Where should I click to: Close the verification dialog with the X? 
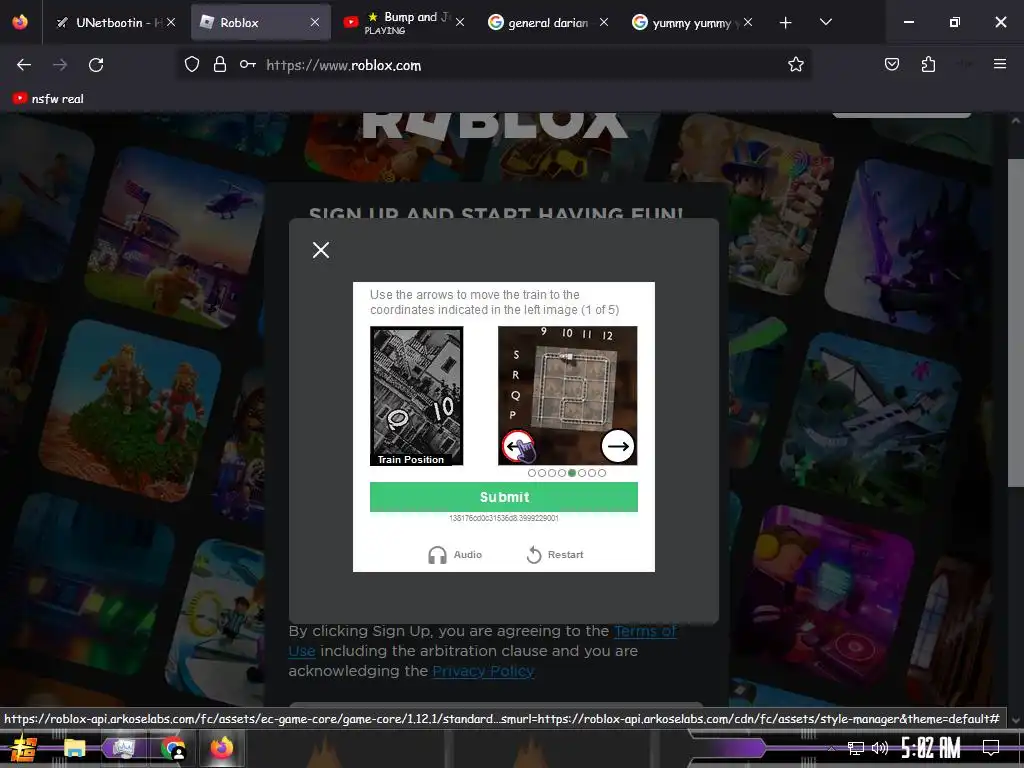click(321, 250)
